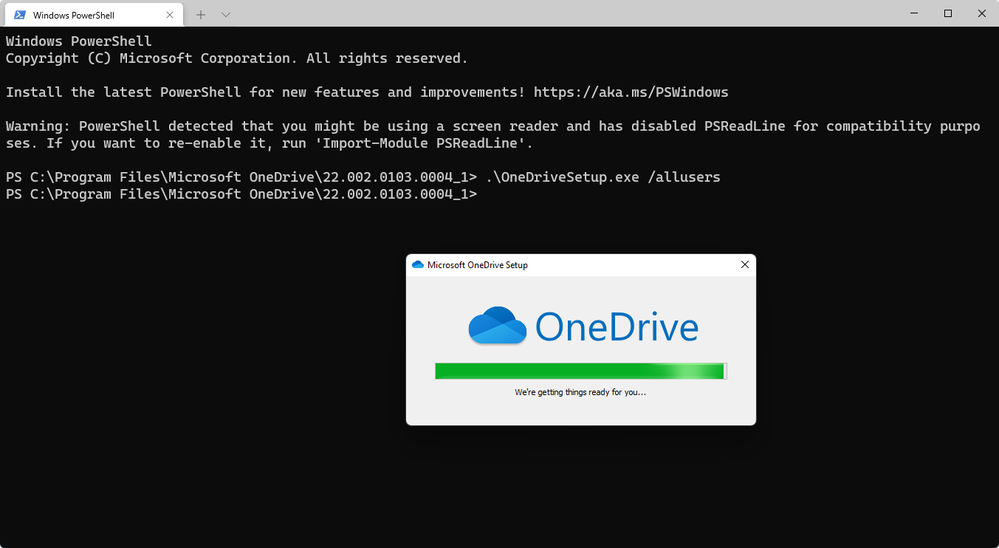Screen dimensions: 999x548
Task: Close the Windows Terminal window
Action: (982, 13)
